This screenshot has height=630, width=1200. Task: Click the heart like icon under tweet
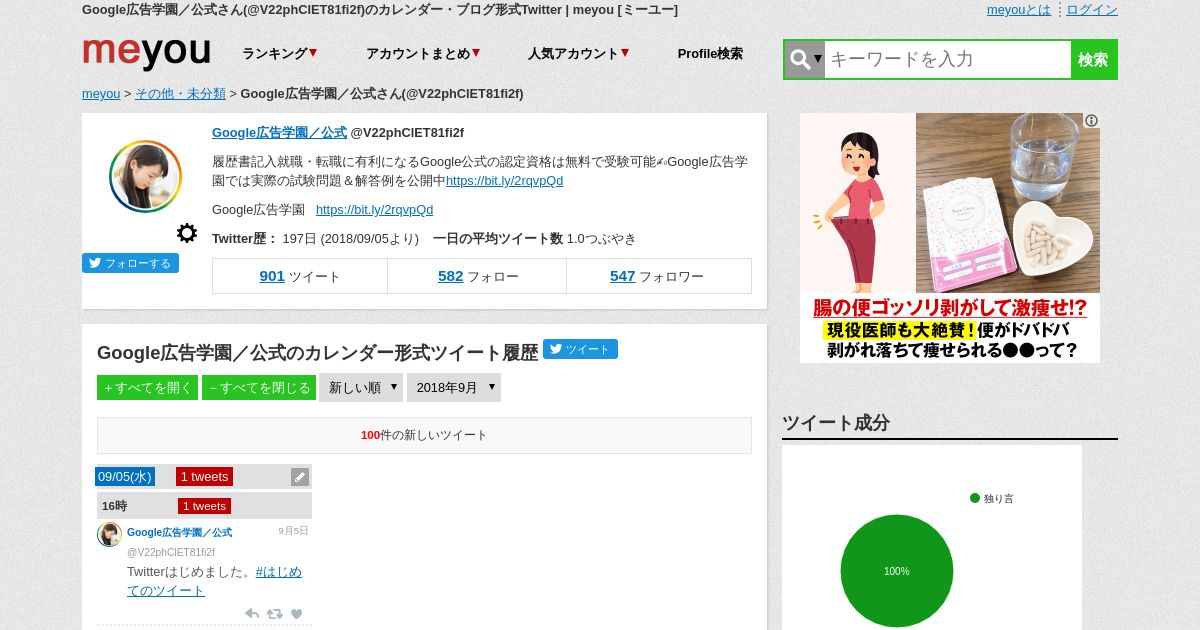(x=296, y=614)
